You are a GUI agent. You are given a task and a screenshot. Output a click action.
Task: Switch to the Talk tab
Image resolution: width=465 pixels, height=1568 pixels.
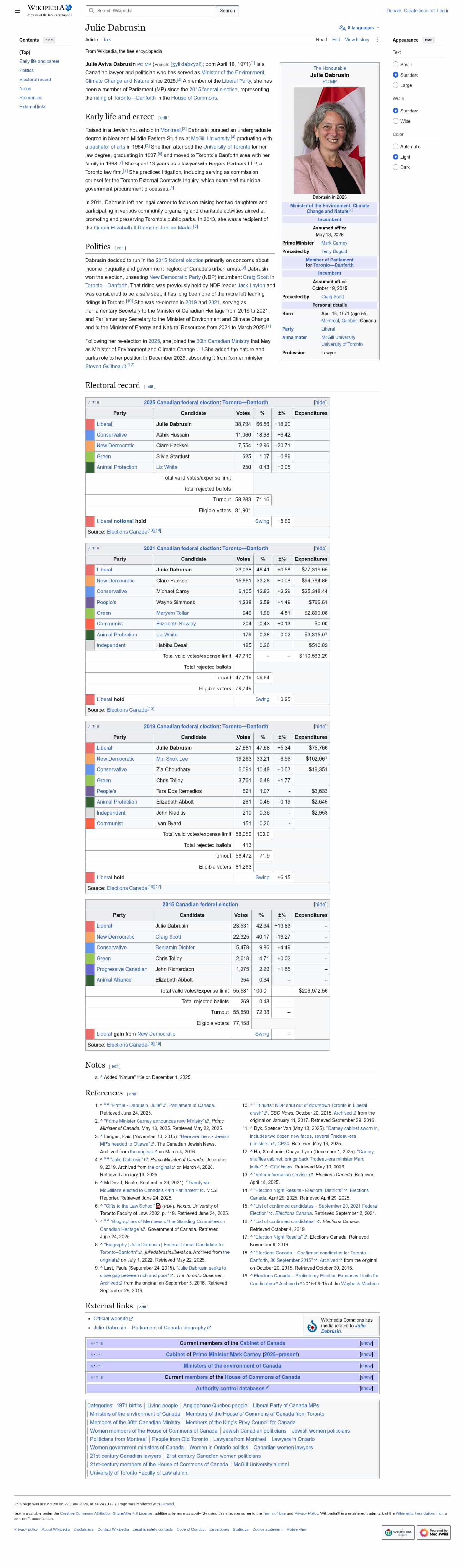tap(107, 39)
